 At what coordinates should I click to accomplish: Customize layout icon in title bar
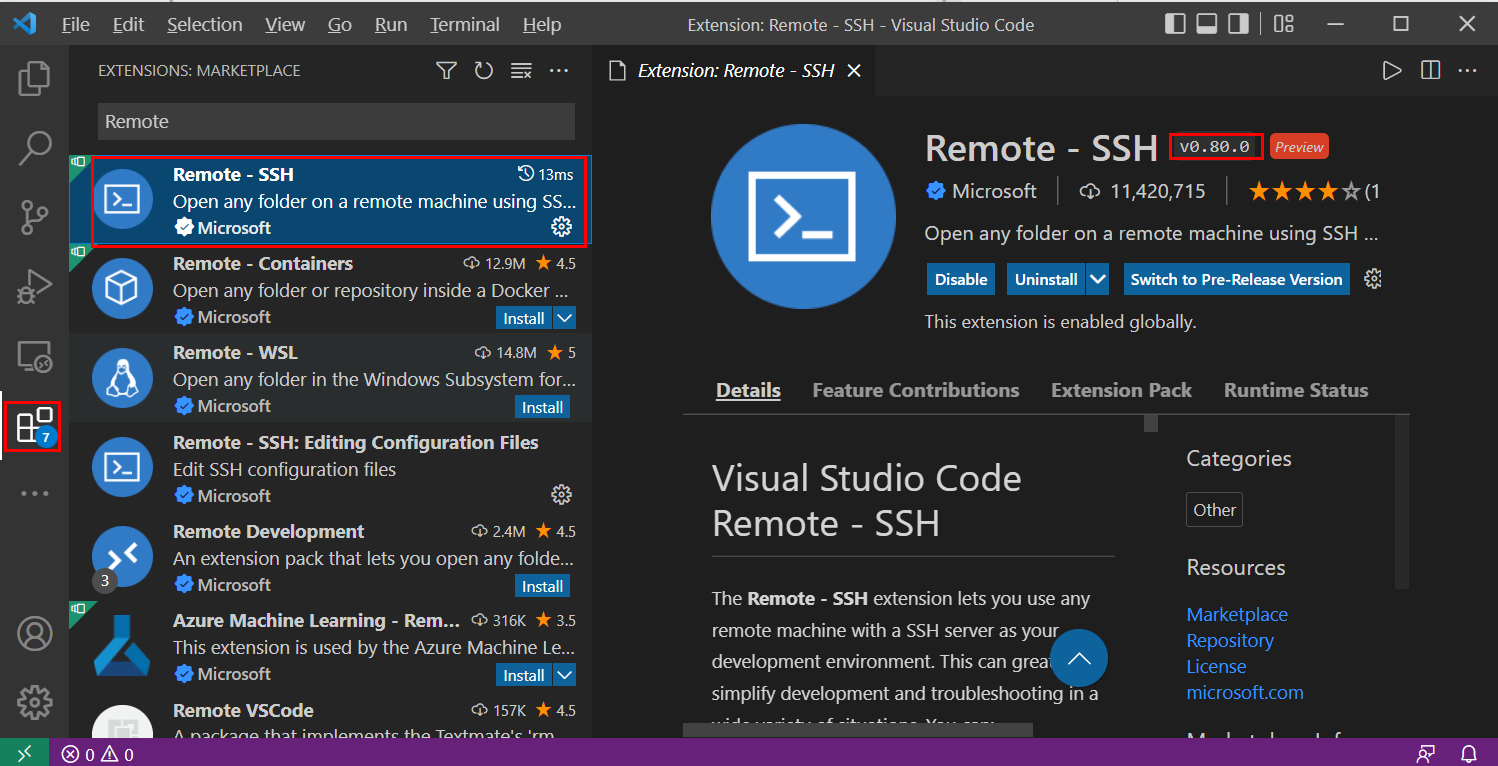pos(1285,24)
